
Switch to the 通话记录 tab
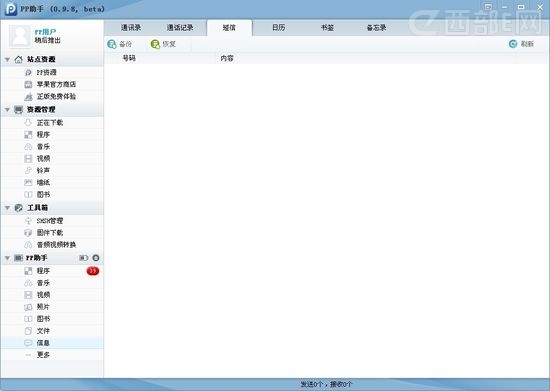click(x=180, y=27)
